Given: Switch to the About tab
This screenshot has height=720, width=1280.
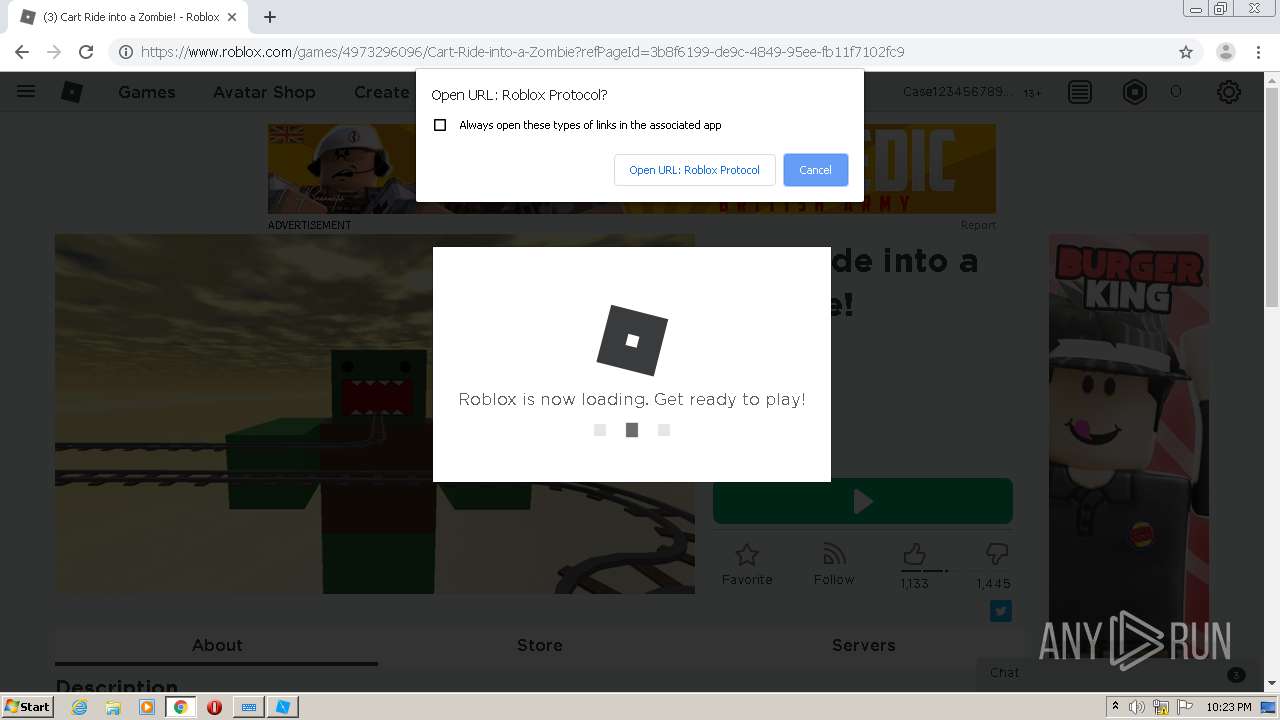Looking at the screenshot, I should (217, 645).
